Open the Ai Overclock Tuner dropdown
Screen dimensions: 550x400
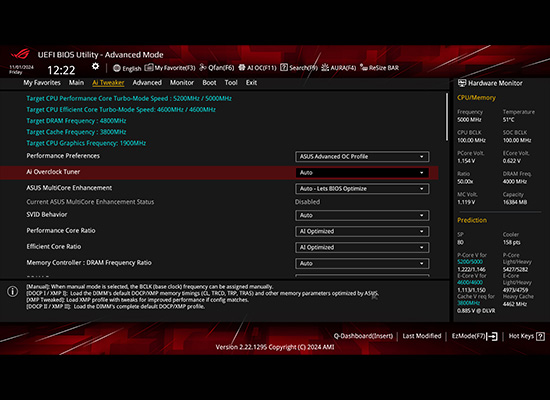click(x=362, y=173)
